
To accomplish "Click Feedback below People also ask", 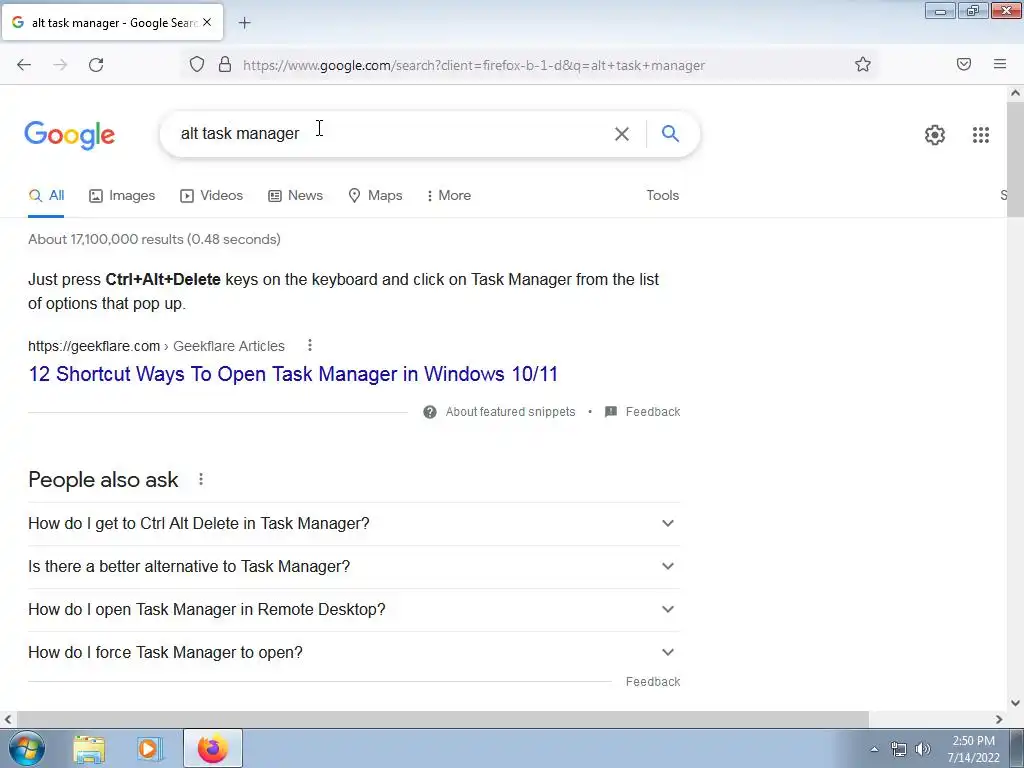I will [652, 682].
